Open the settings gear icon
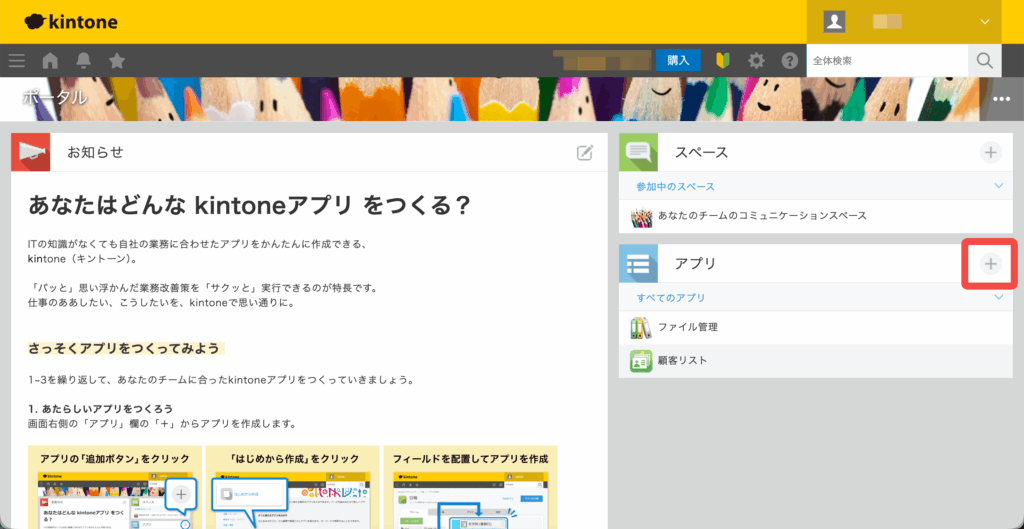 click(756, 60)
